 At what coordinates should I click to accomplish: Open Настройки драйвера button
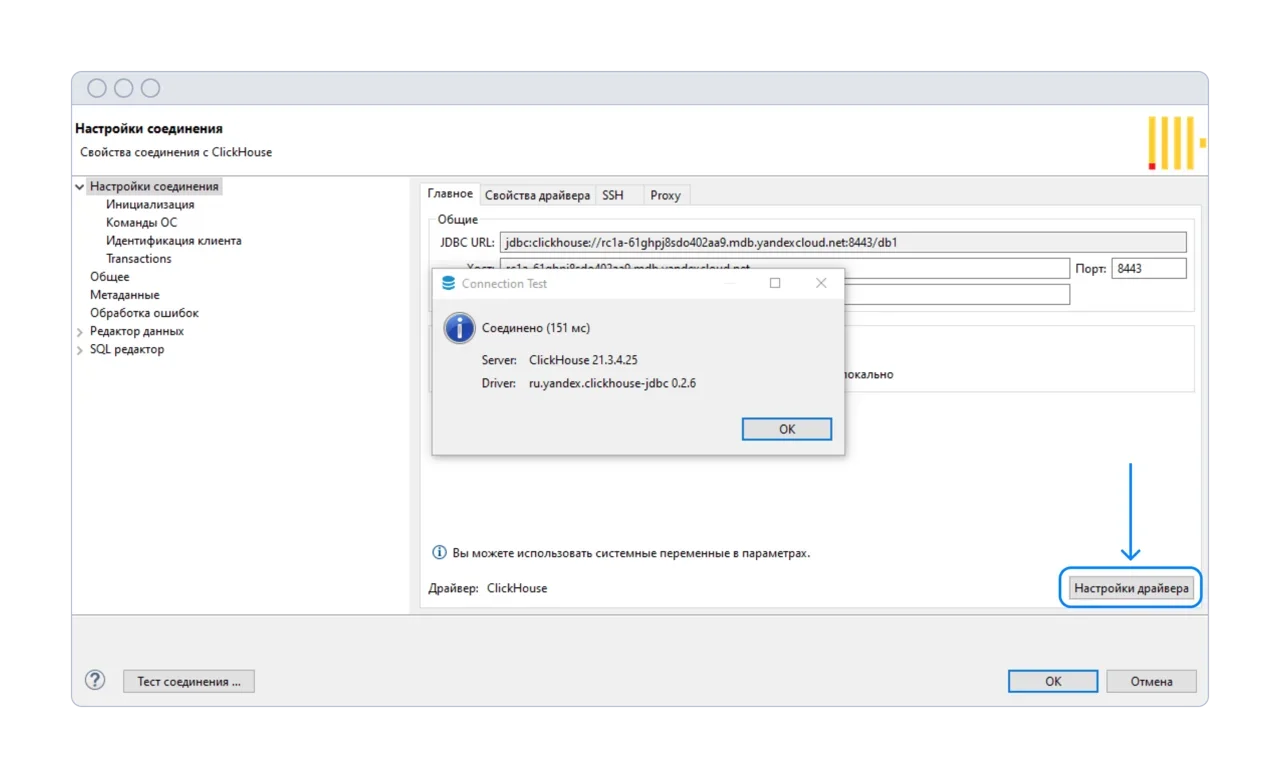(x=1131, y=588)
